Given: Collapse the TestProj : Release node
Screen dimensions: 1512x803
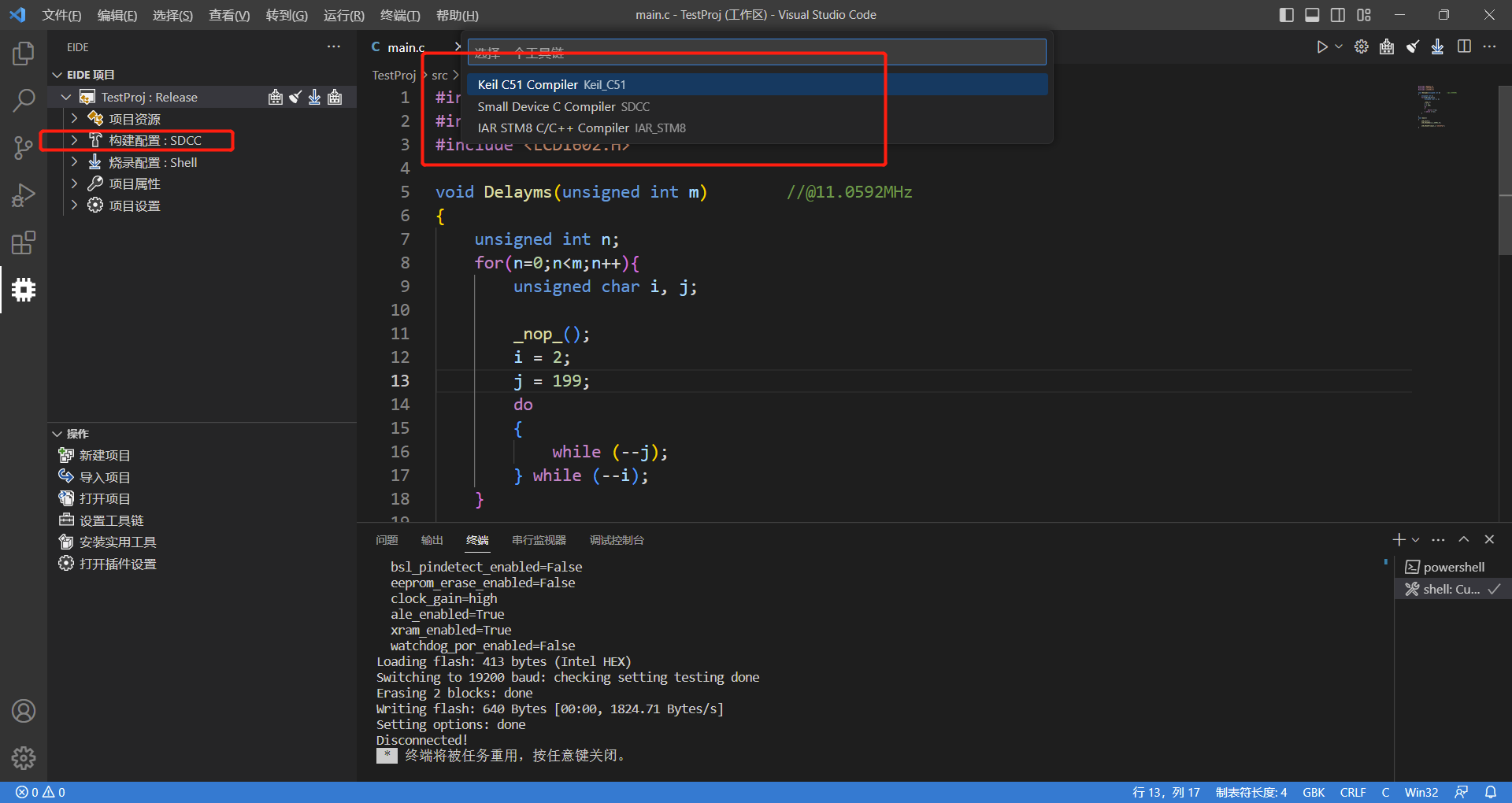Looking at the screenshot, I should click(x=66, y=97).
